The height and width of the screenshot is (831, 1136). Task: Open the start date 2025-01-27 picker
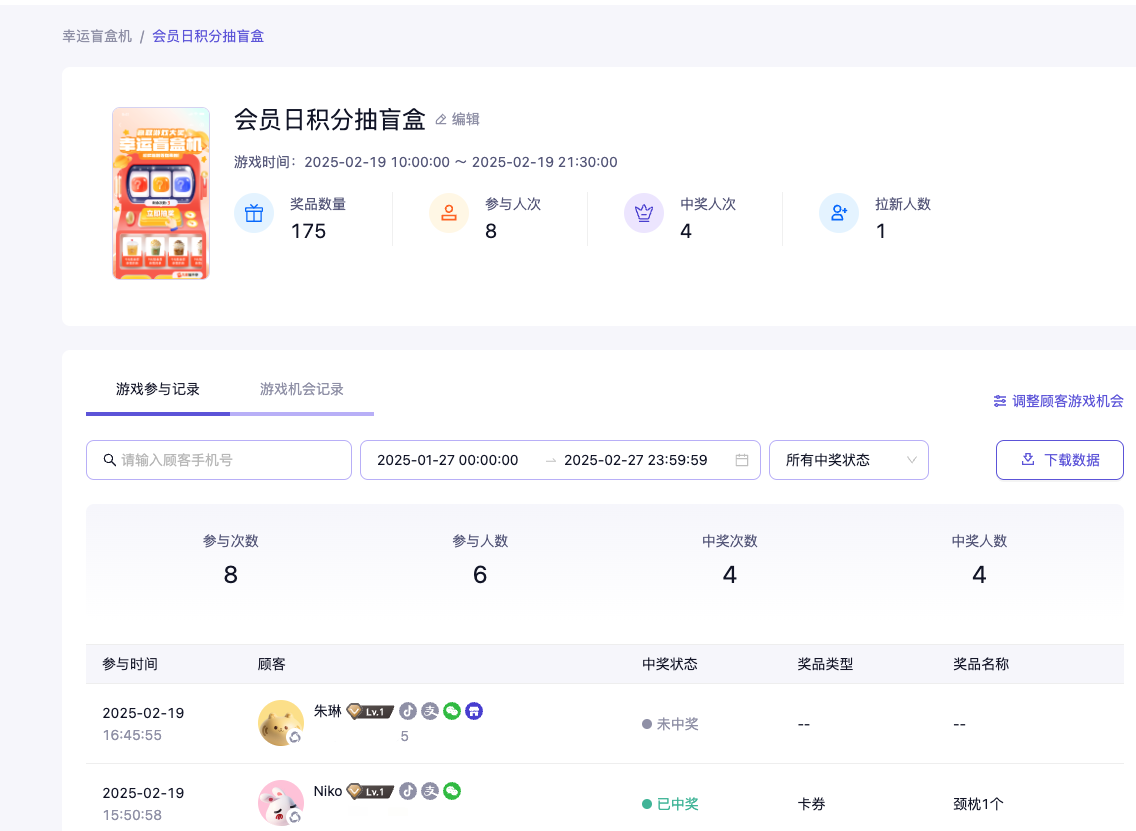448,460
